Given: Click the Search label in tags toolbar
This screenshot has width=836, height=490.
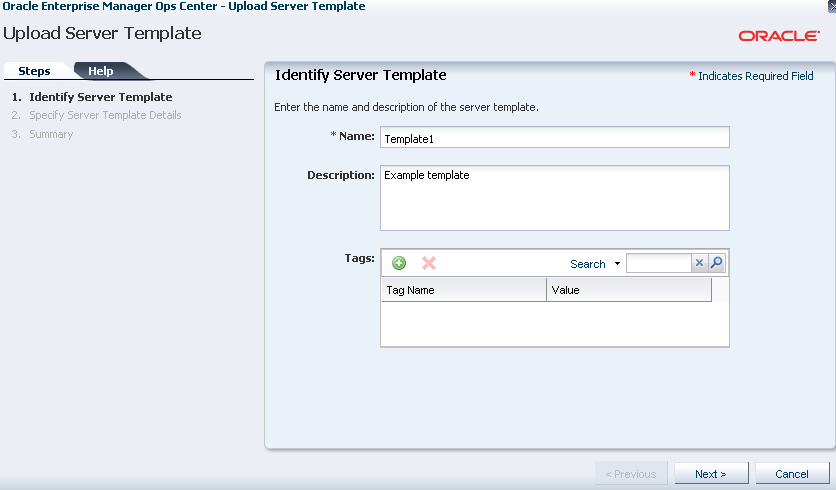Looking at the screenshot, I should [588, 264].
